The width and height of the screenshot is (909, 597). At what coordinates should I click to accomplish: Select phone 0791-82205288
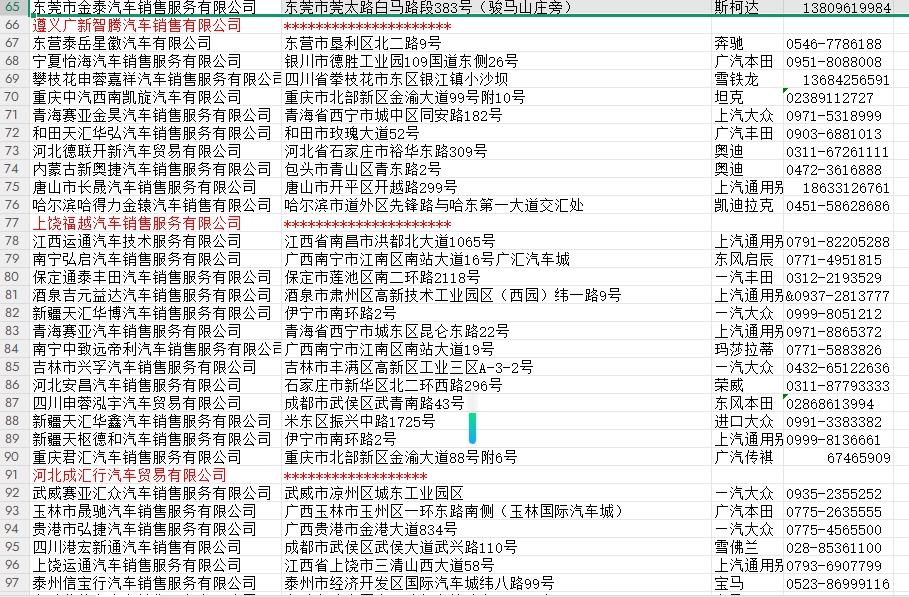(838, 242)
